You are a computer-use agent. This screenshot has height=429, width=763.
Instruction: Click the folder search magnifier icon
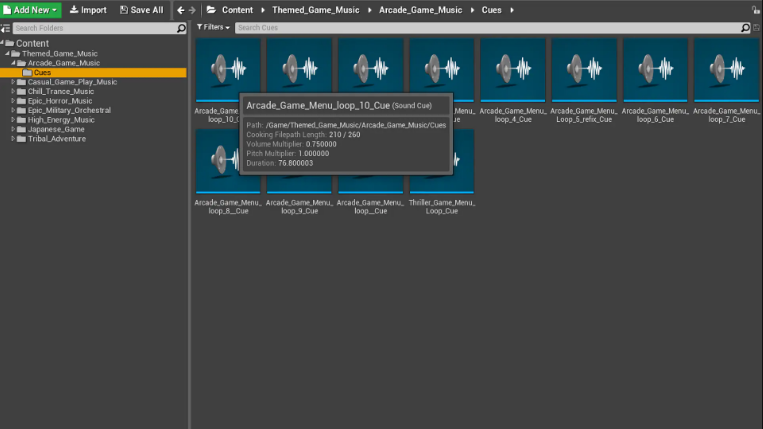[x=181, y=28]
